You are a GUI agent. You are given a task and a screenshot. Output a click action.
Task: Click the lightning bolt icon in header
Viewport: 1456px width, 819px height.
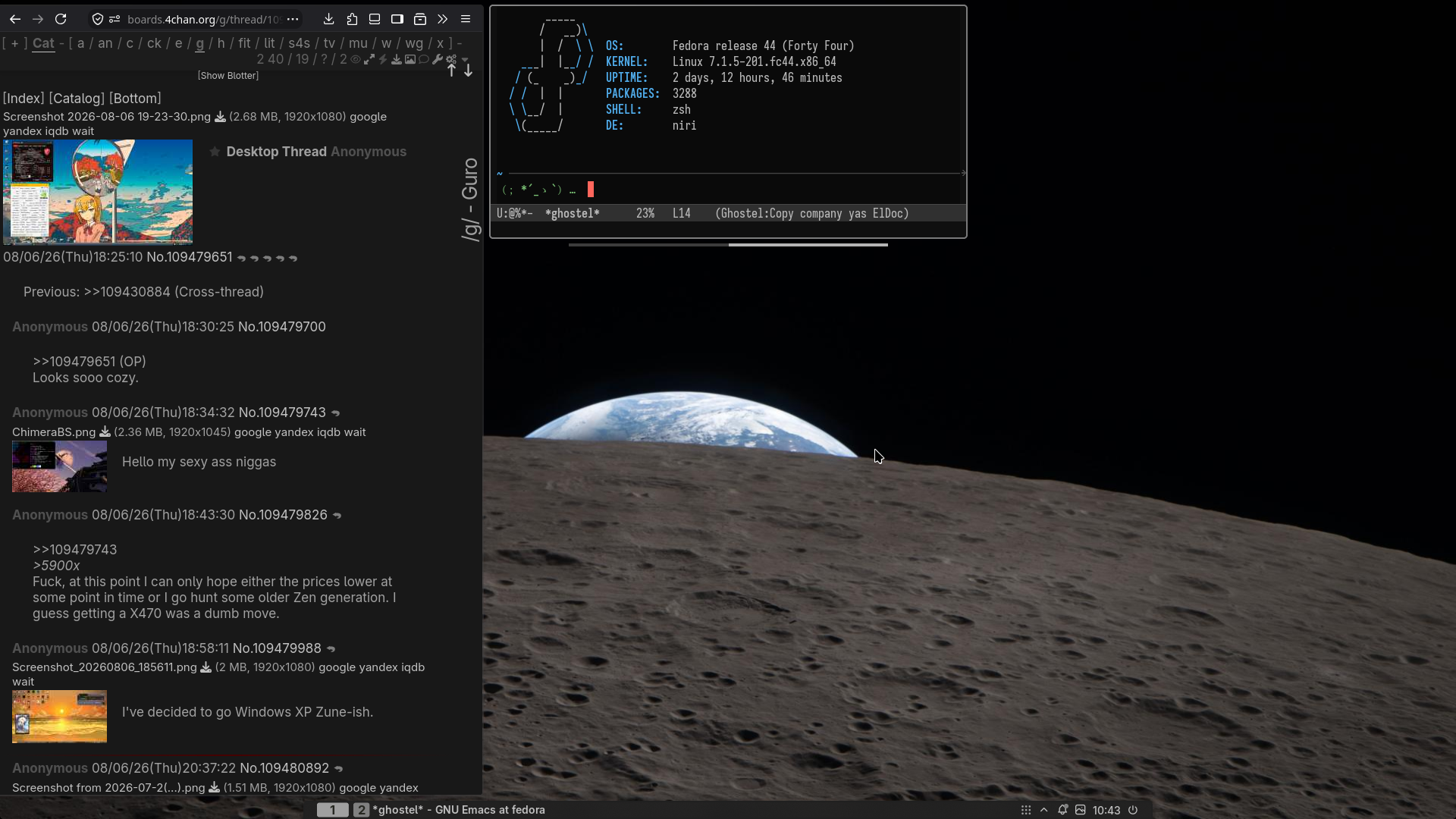tap(383, 59)
